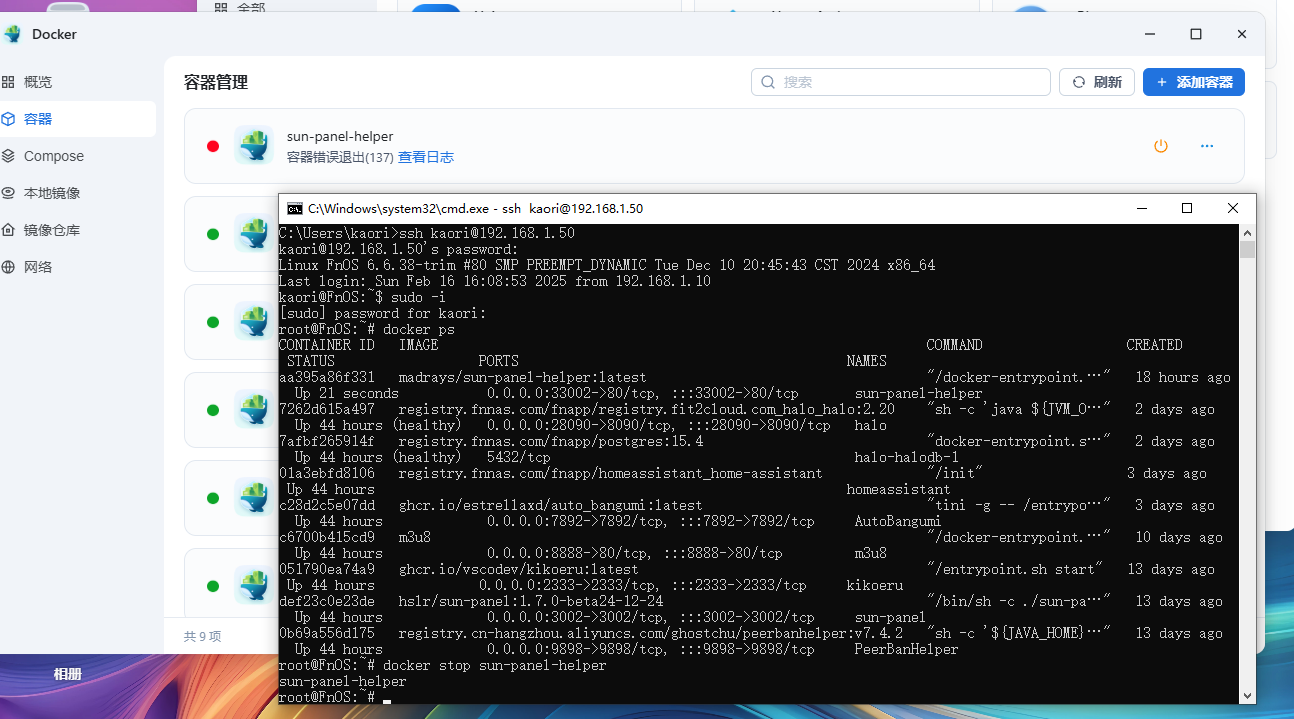Click the 网络 globe icon
Image resolution: width=1294 pixels, height=719 pixels.
click(x=8, y=267)
